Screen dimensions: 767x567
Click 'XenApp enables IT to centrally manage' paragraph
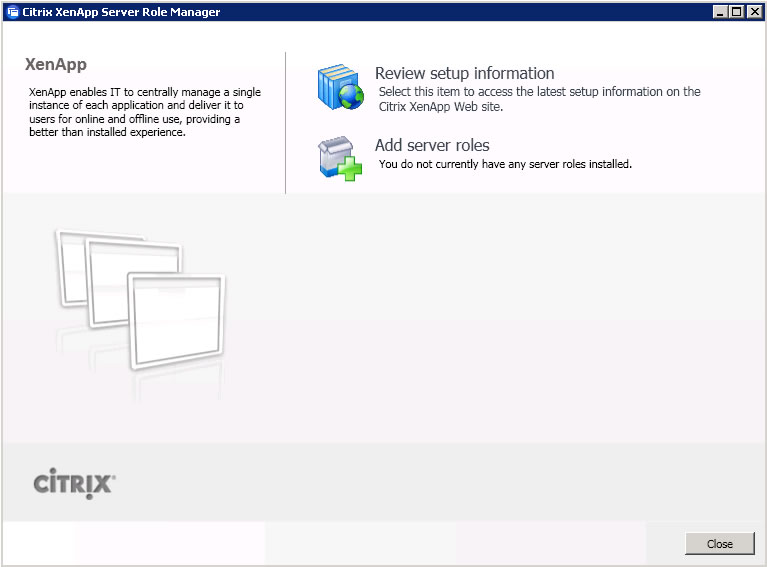145,112
